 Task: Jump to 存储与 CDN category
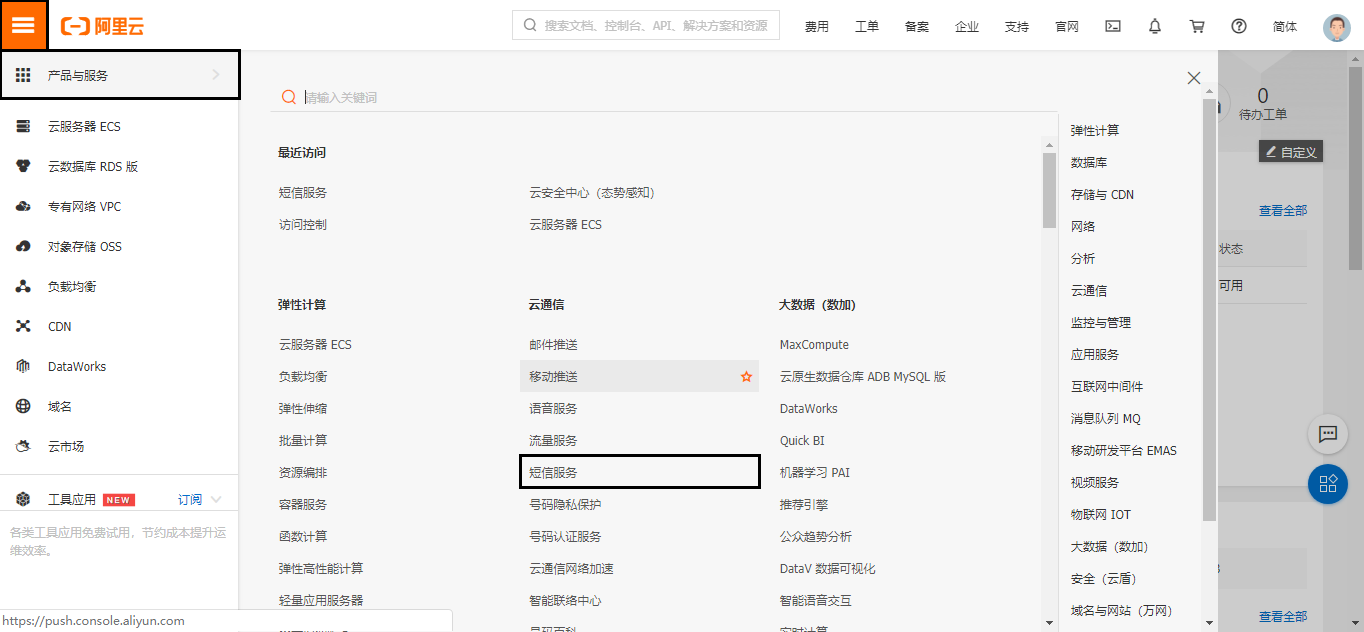(1102, 195)
